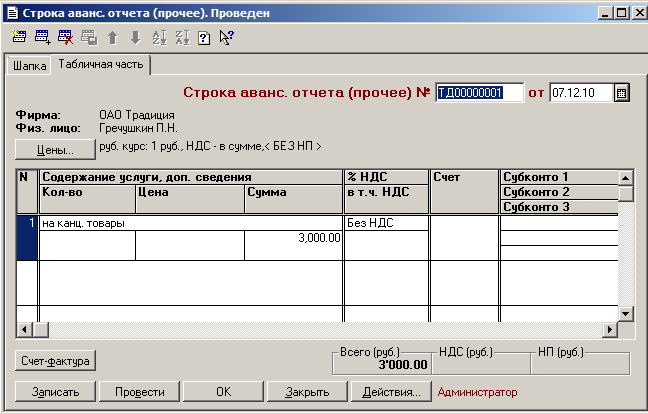Activate the What's This help pointer
The image size is (648, 414).
click(x=227, y=38)
